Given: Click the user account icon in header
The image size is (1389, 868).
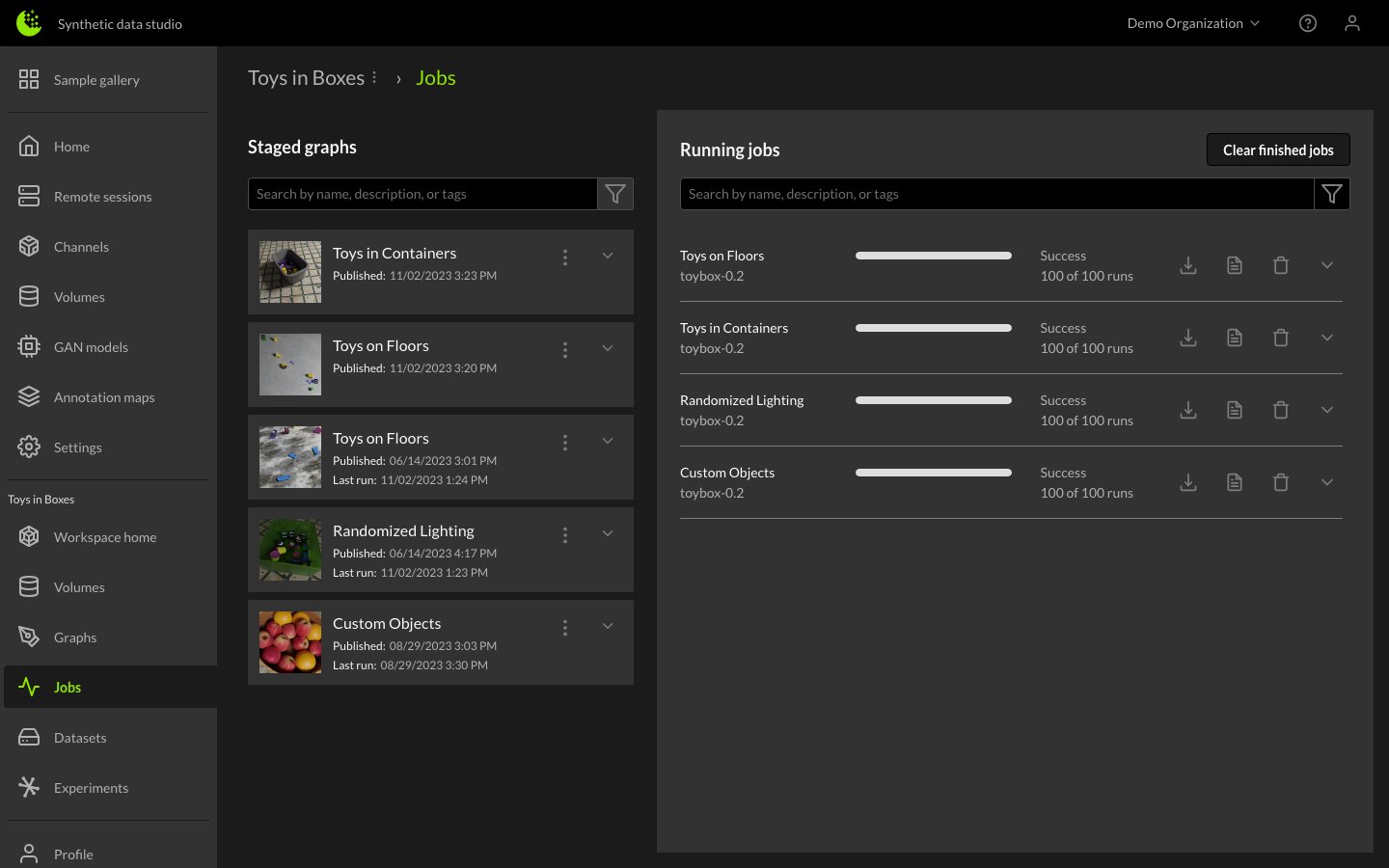Looking at the screenshot, I should click(x=1352, y=23).
